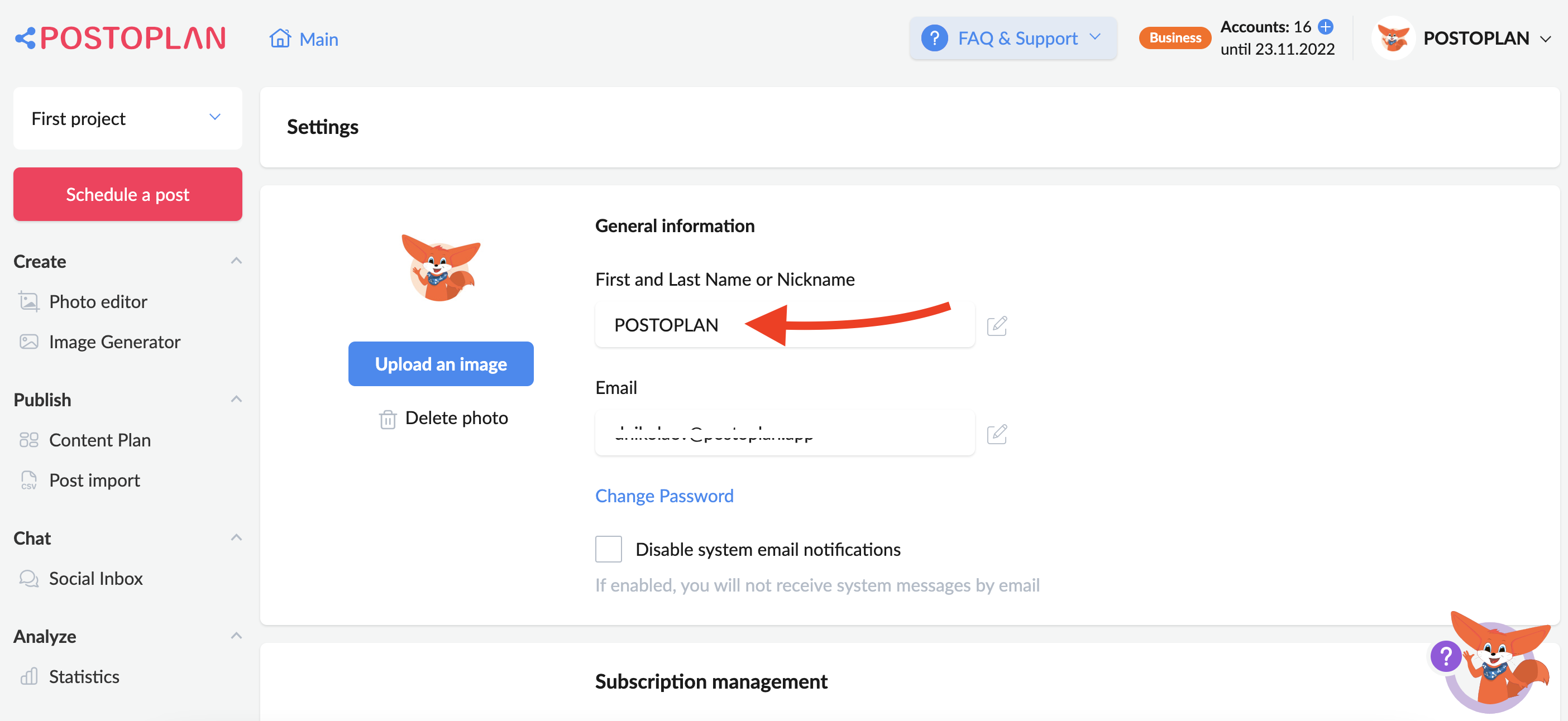This screenshot has height=721, width=1568.
Task: Click the CSV Post import icon
Action: (x=28, y=480)
